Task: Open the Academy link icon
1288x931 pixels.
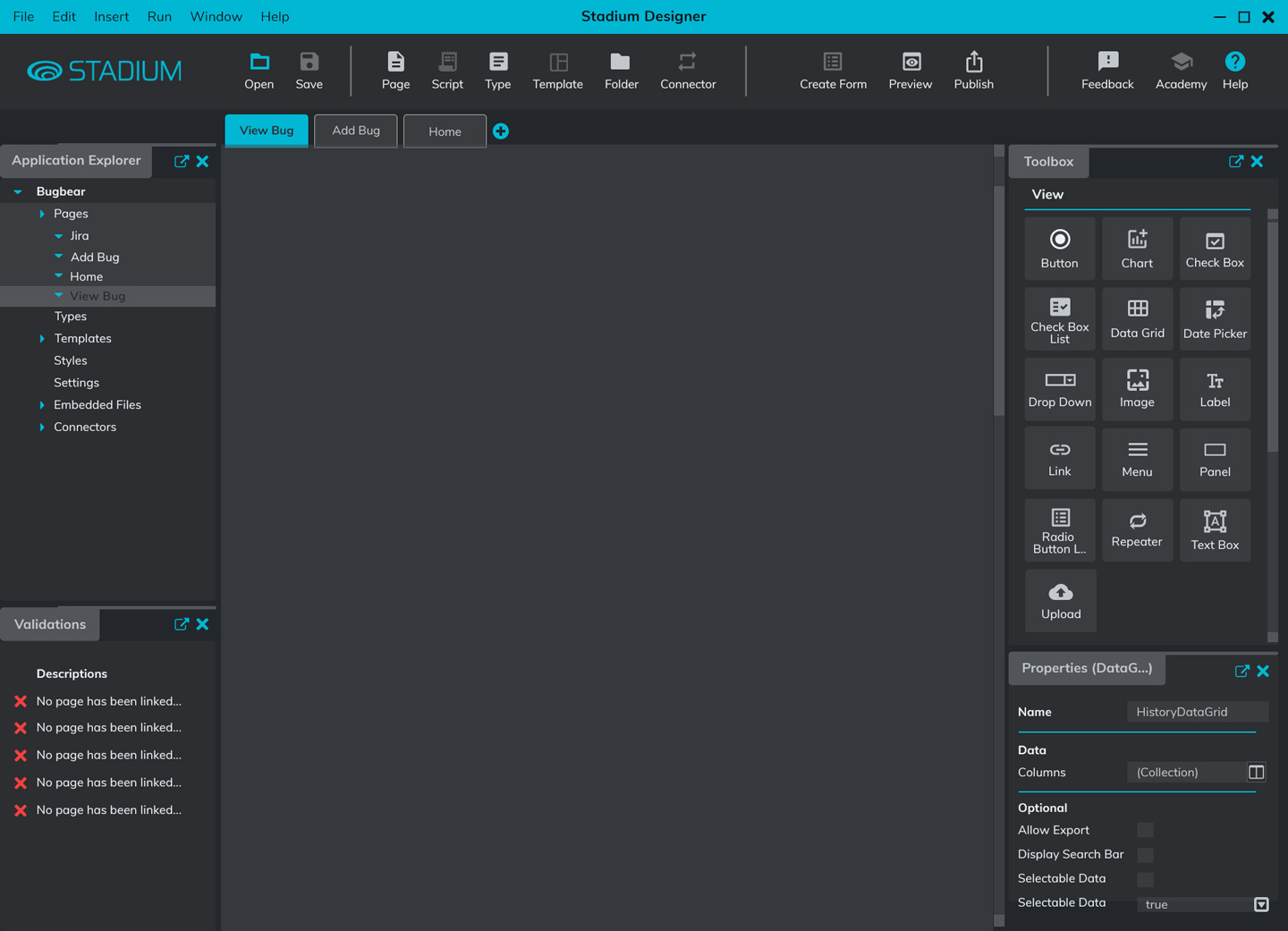Action: pyautogui.click(x=1181, y=62)
